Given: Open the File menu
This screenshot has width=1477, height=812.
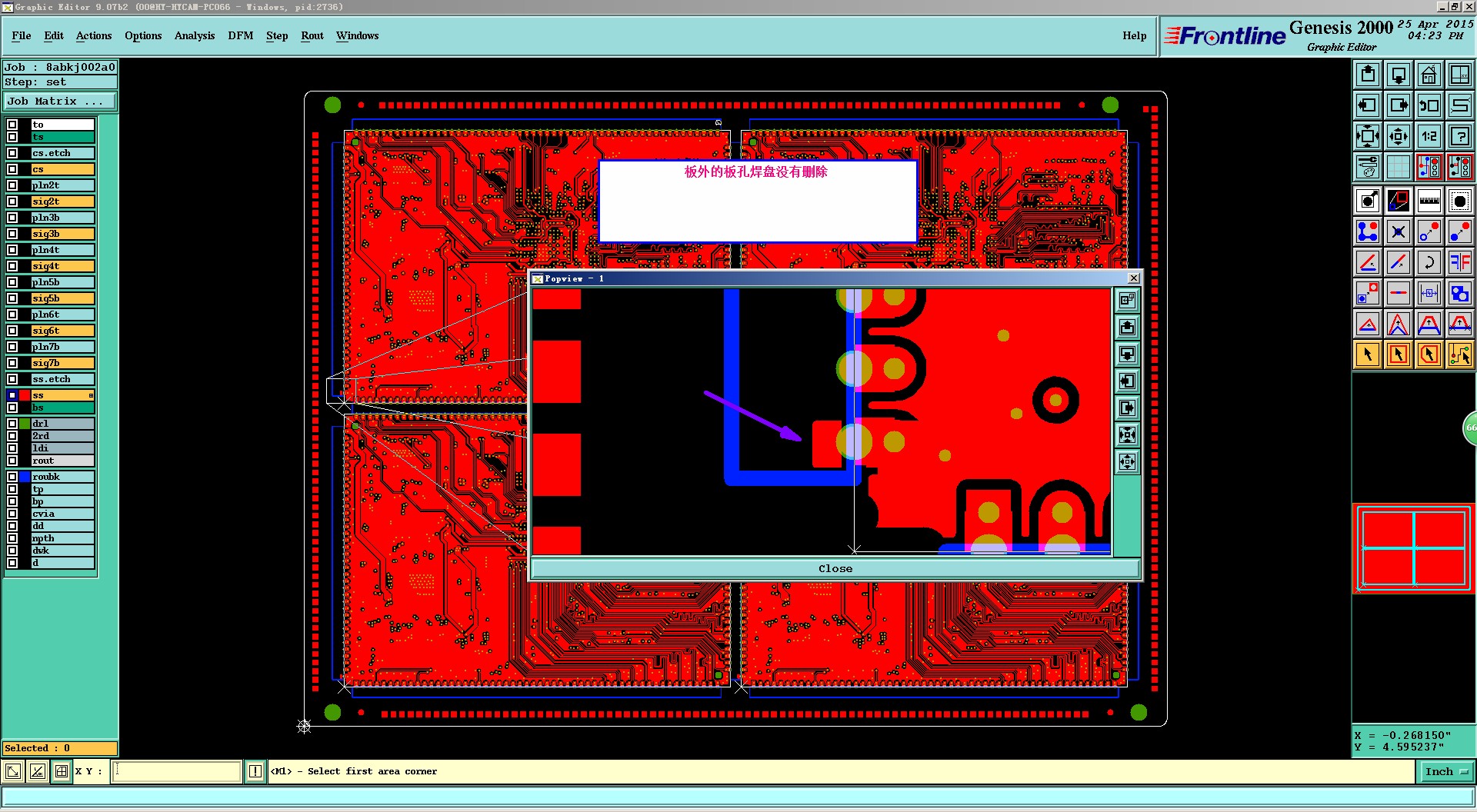Looking at the screenshot, I should [22, 35].
